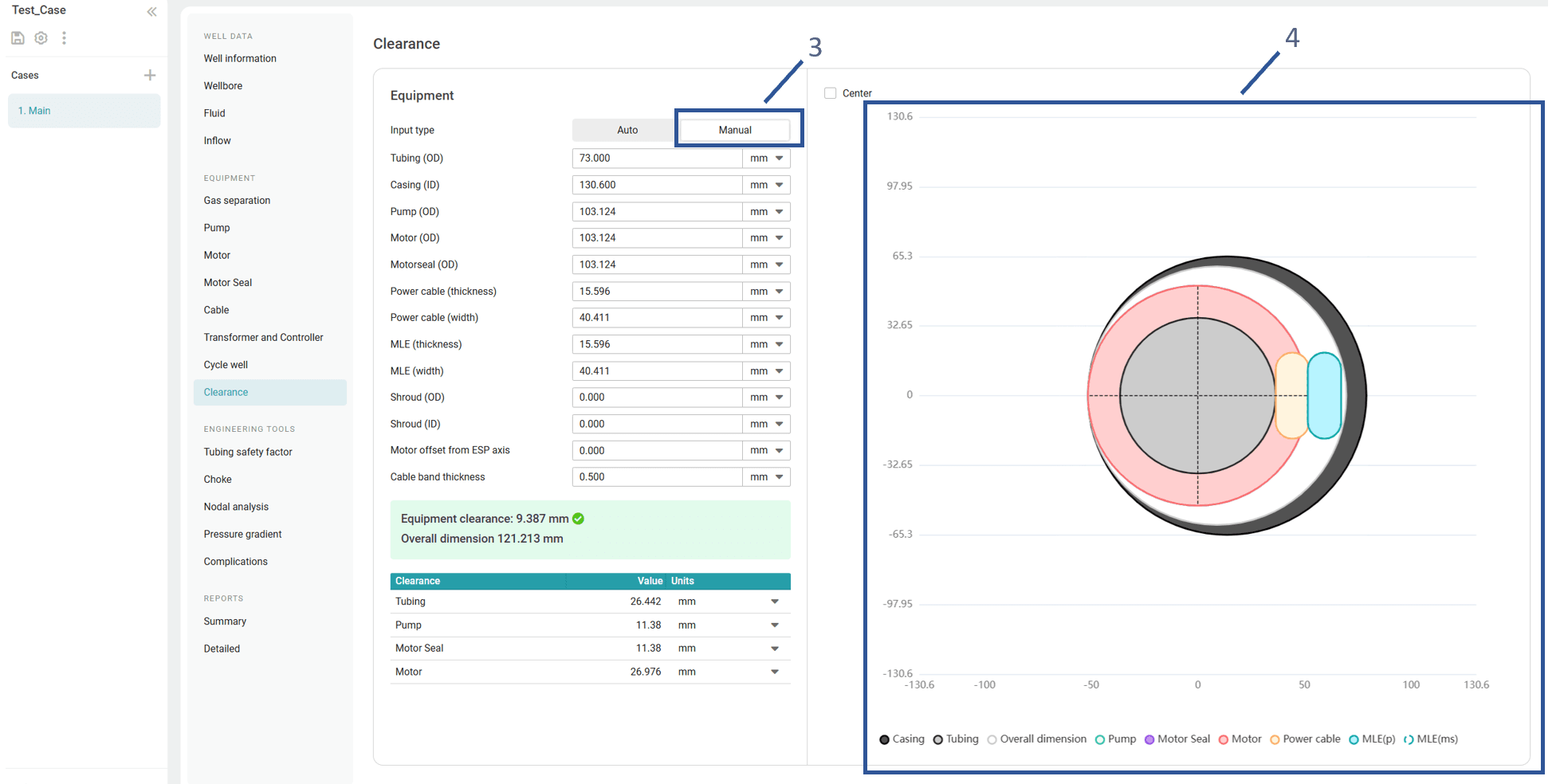This screenshot has height=784, width=1560.
Task: Toggle Motor Seal legend marker
Action: coord(1149,739)
